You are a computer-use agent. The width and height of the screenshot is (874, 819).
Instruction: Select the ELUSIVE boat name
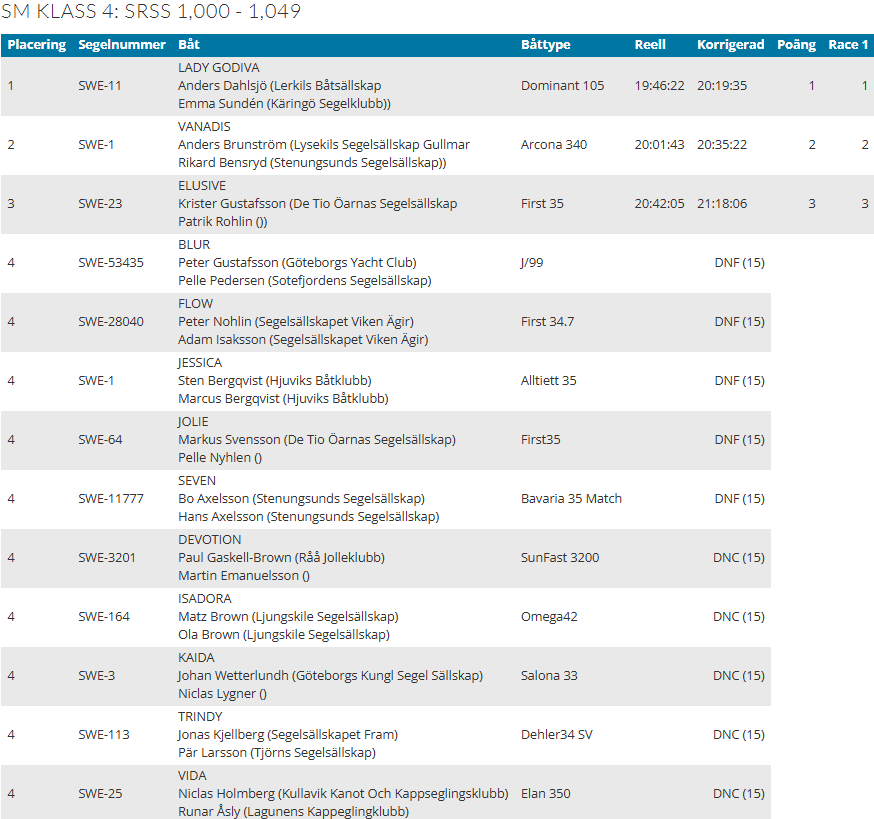pyautogui.click(x=202, y=186)
